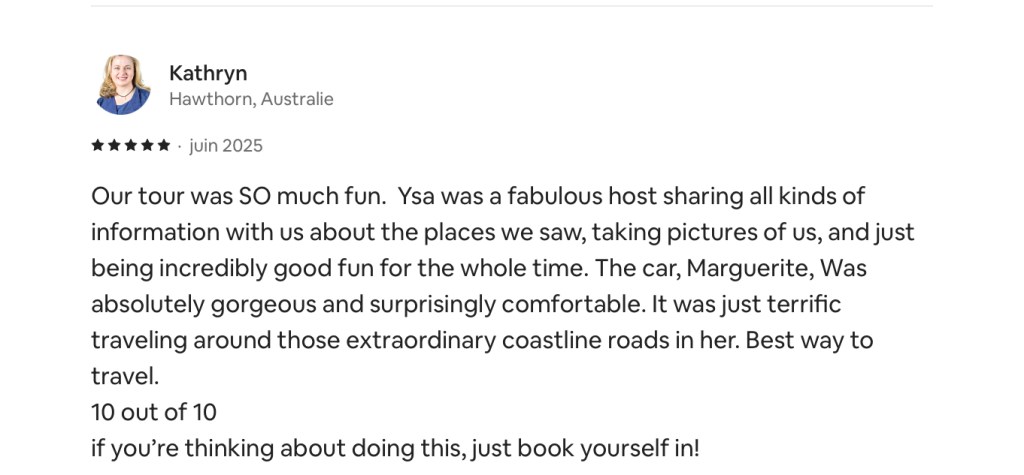Click the review date juin 2025

pos(226,146)
